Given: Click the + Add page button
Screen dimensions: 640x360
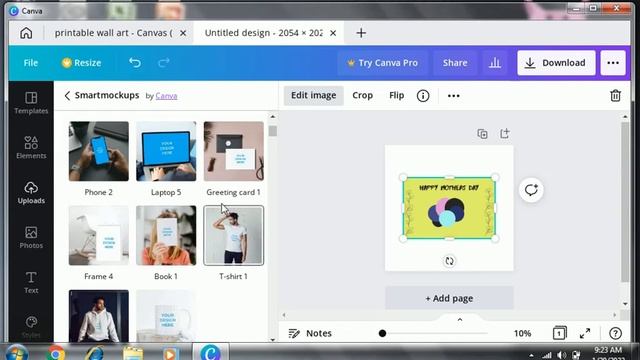Looking at the screenshot, I should click(449, 298).
